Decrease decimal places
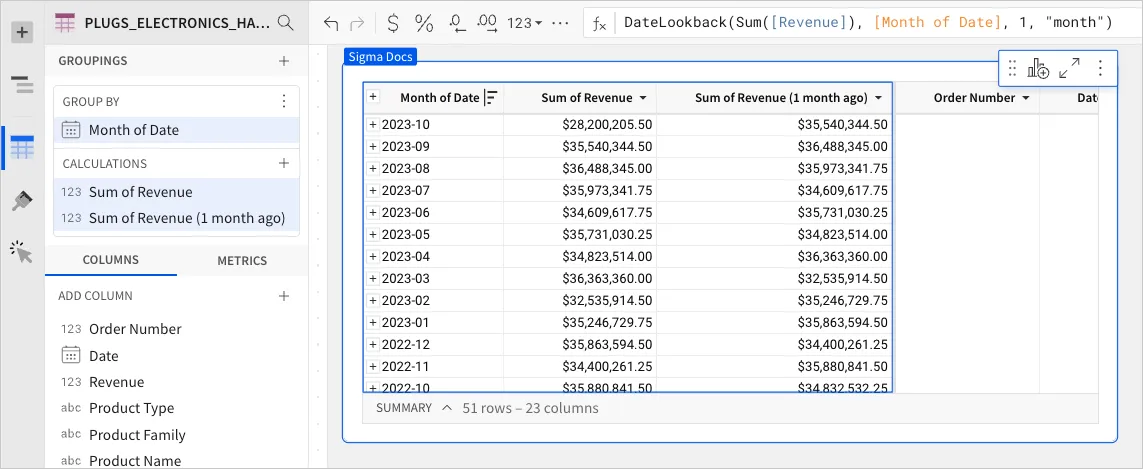 (457, 23)
